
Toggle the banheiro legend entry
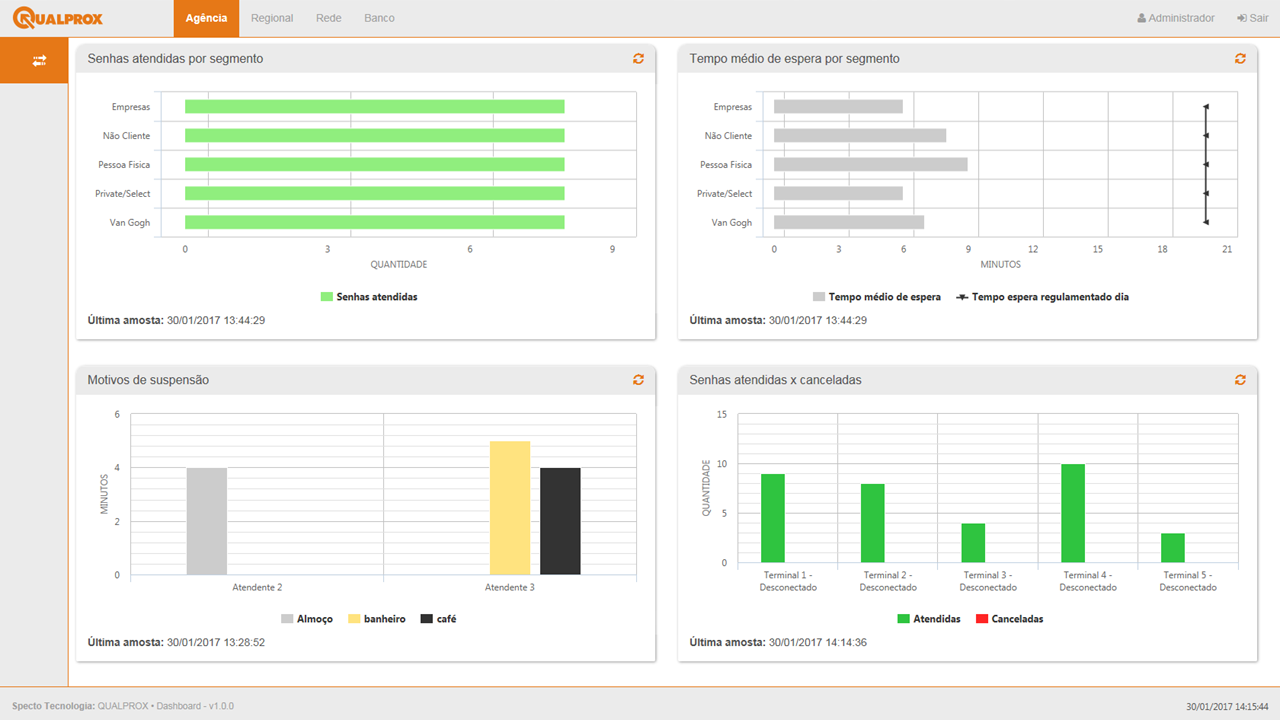pyautogui.click(x=377, y=619)
